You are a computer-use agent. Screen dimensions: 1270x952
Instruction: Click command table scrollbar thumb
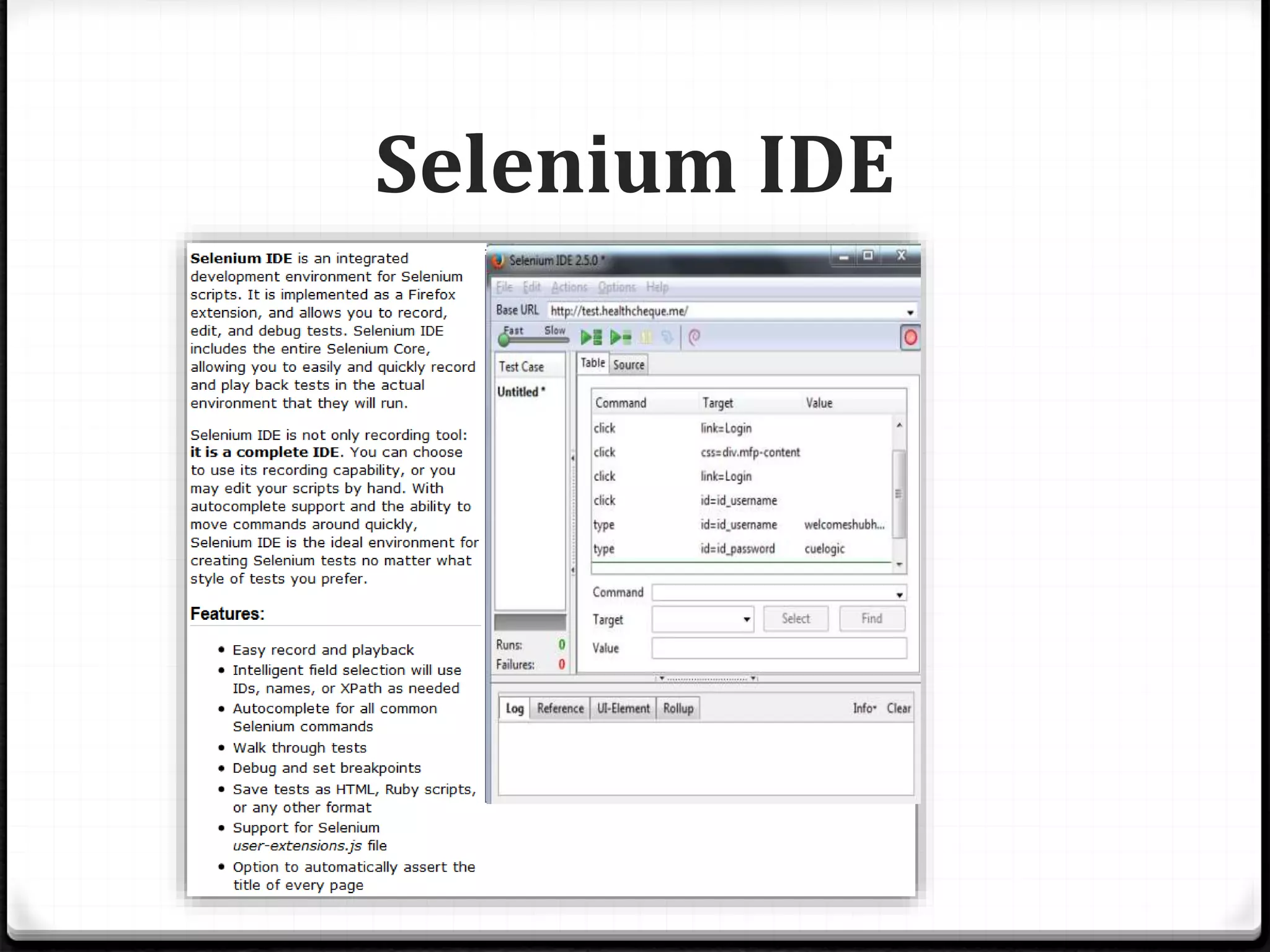(x=899, y=494)
